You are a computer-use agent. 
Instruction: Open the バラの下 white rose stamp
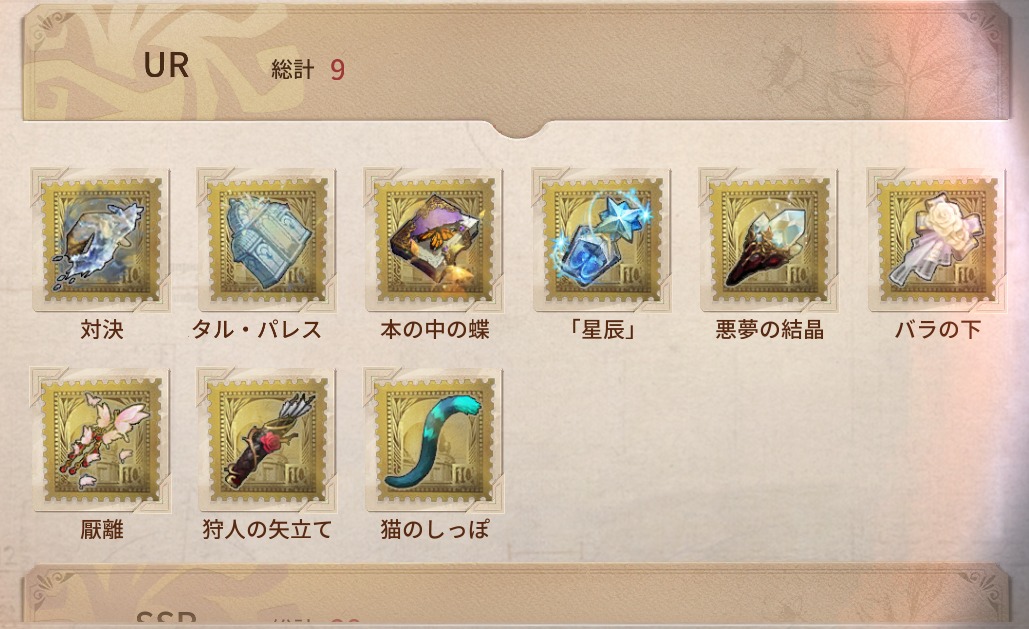(x=936, y=240)
